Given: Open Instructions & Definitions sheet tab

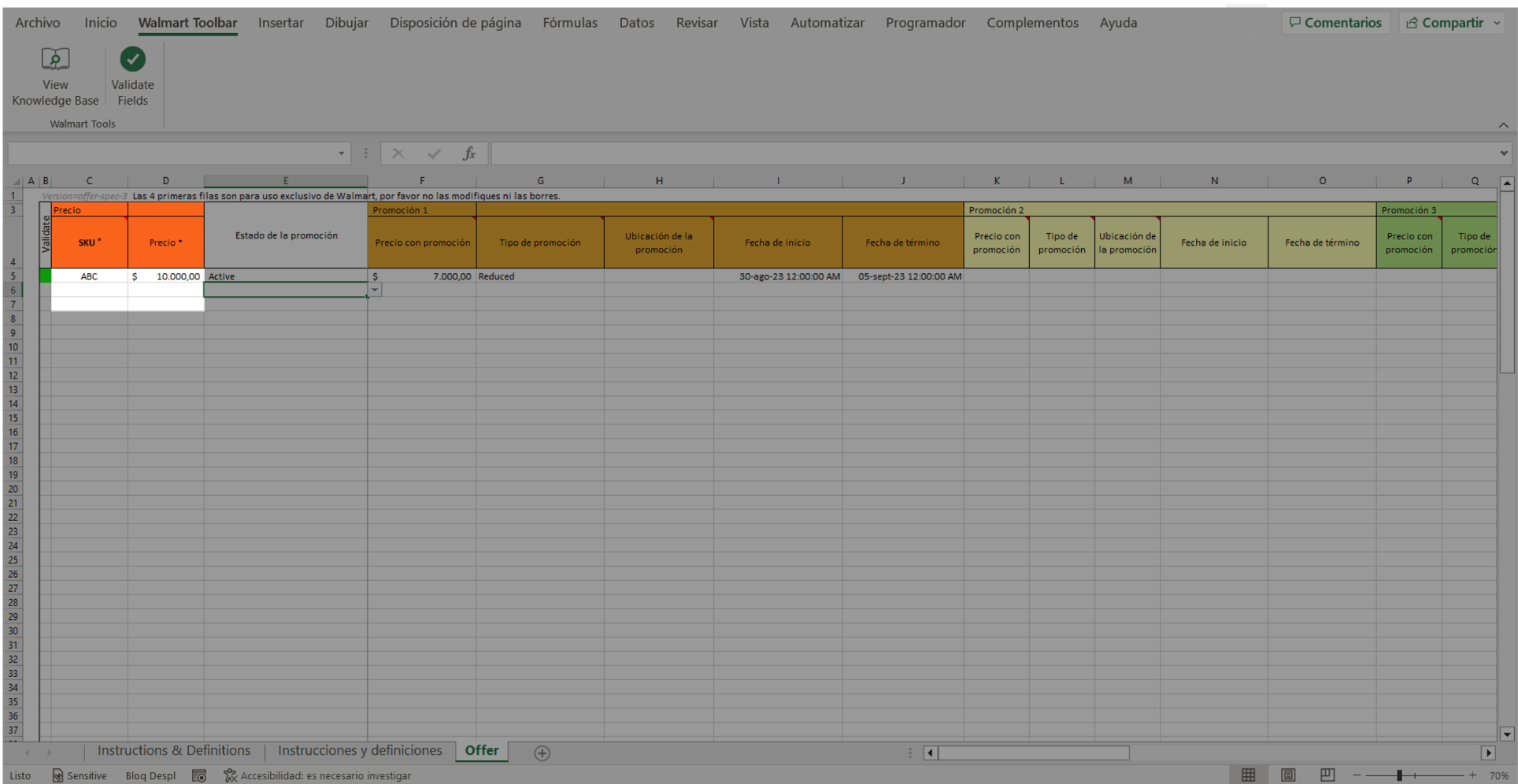Looking at the screenshot, I should click(x=174, y=751).
